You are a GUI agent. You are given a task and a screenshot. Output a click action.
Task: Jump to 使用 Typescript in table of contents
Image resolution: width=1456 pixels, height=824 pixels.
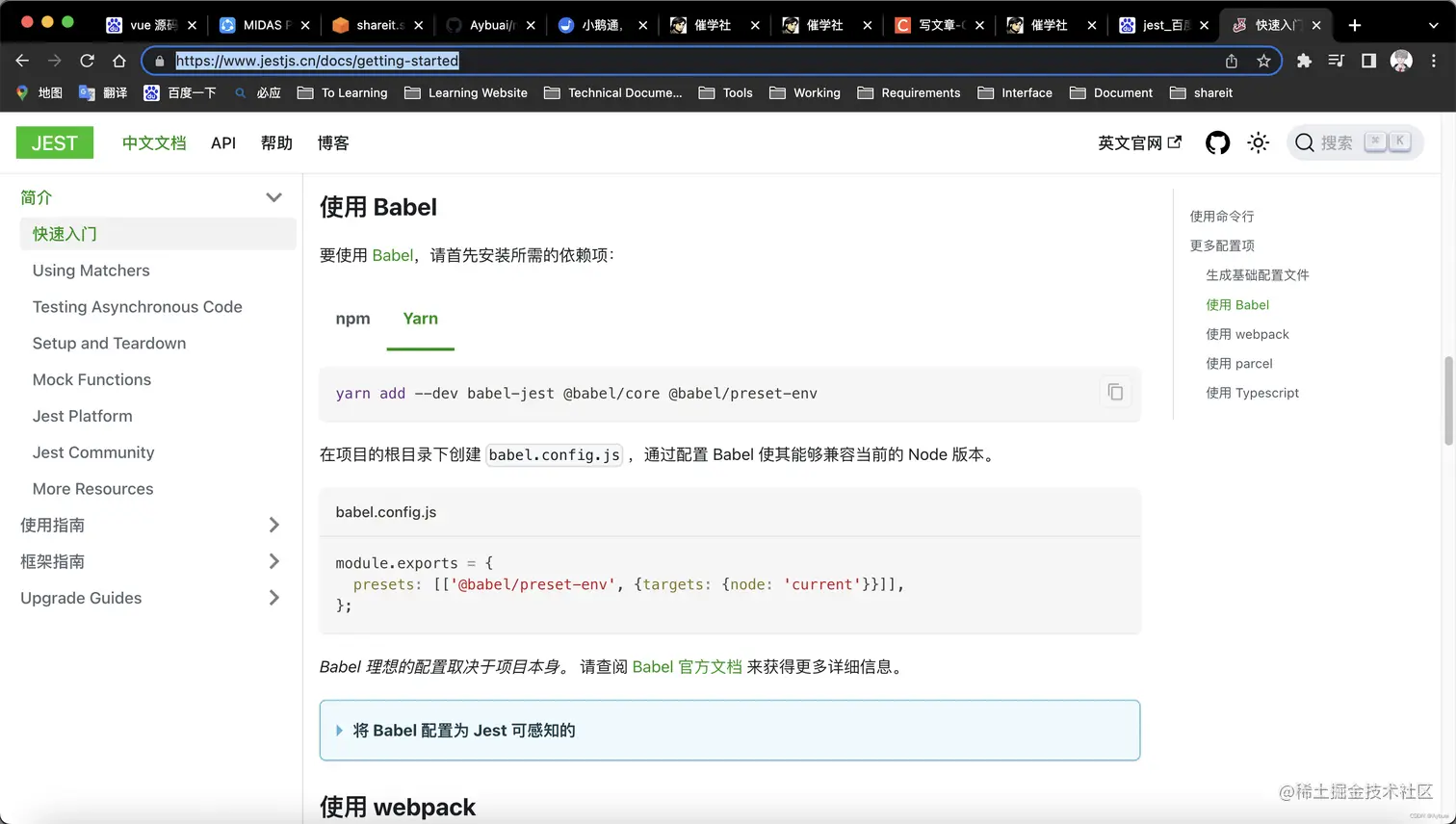(x=1252, y=393)
